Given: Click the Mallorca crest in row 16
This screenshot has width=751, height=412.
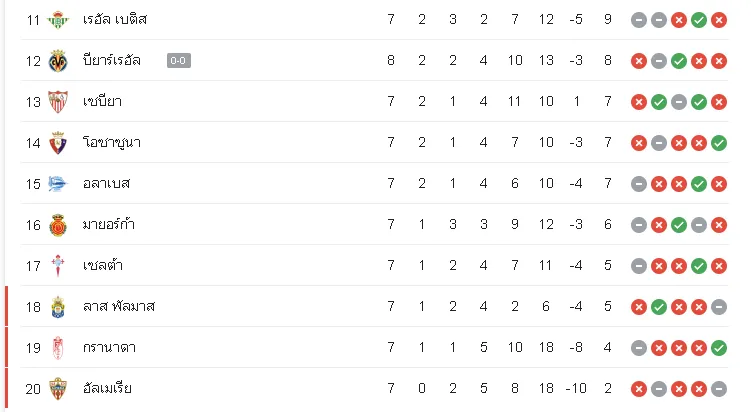Looking at the screenshot, I should point(58,225).
